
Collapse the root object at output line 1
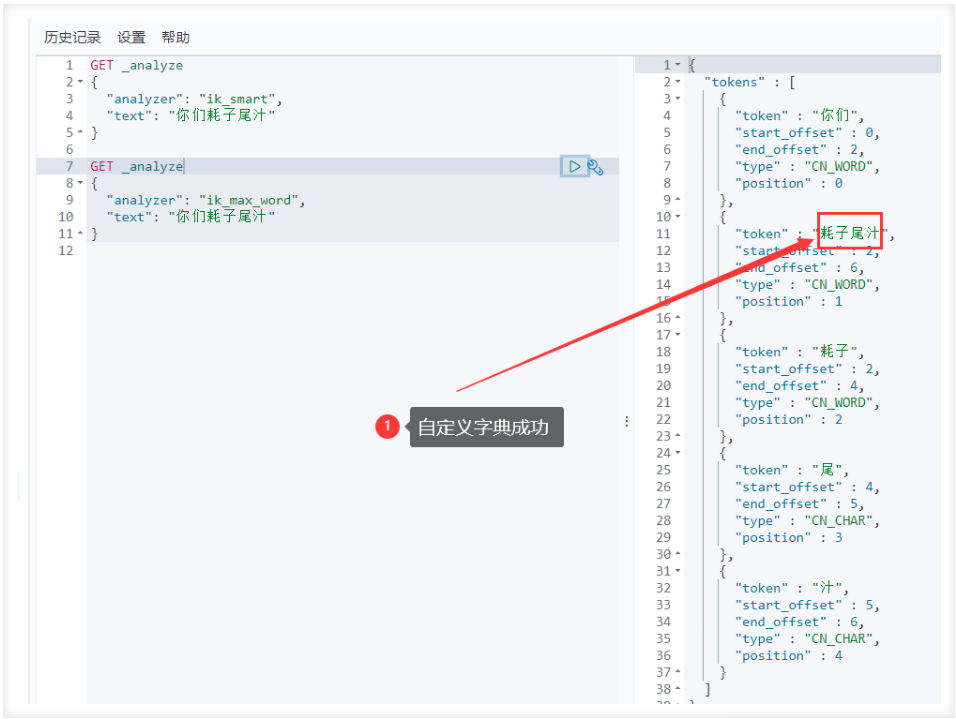(678, 65)
